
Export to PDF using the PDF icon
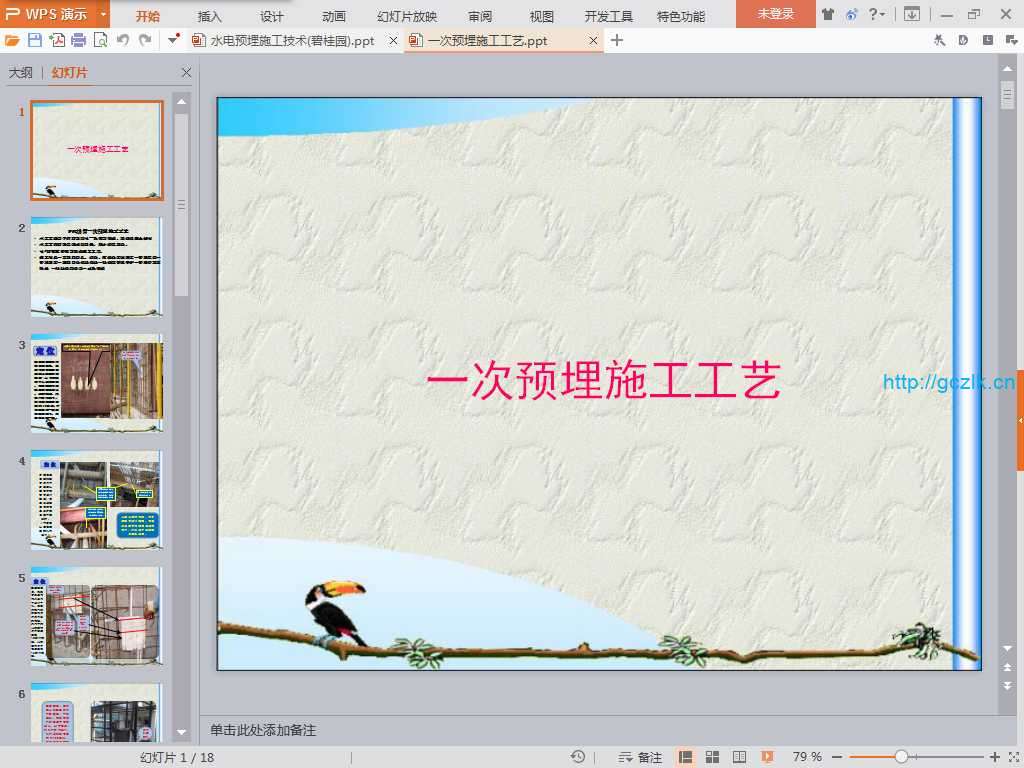(57, 40)
